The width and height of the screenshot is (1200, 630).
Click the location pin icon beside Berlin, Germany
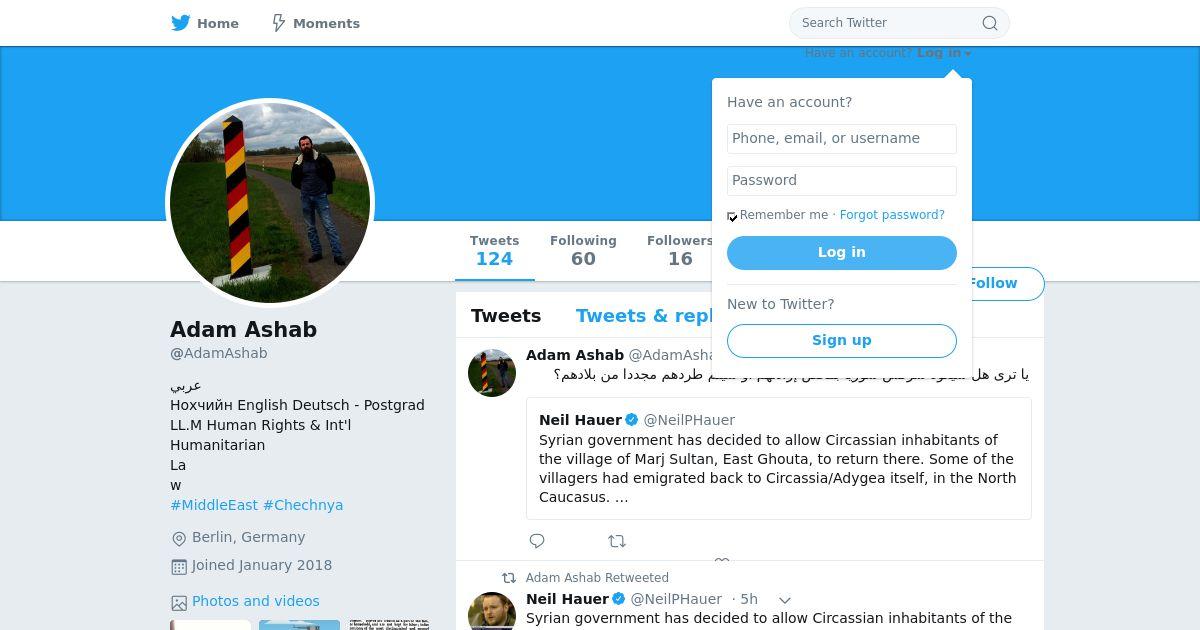(x=179, y=538)
